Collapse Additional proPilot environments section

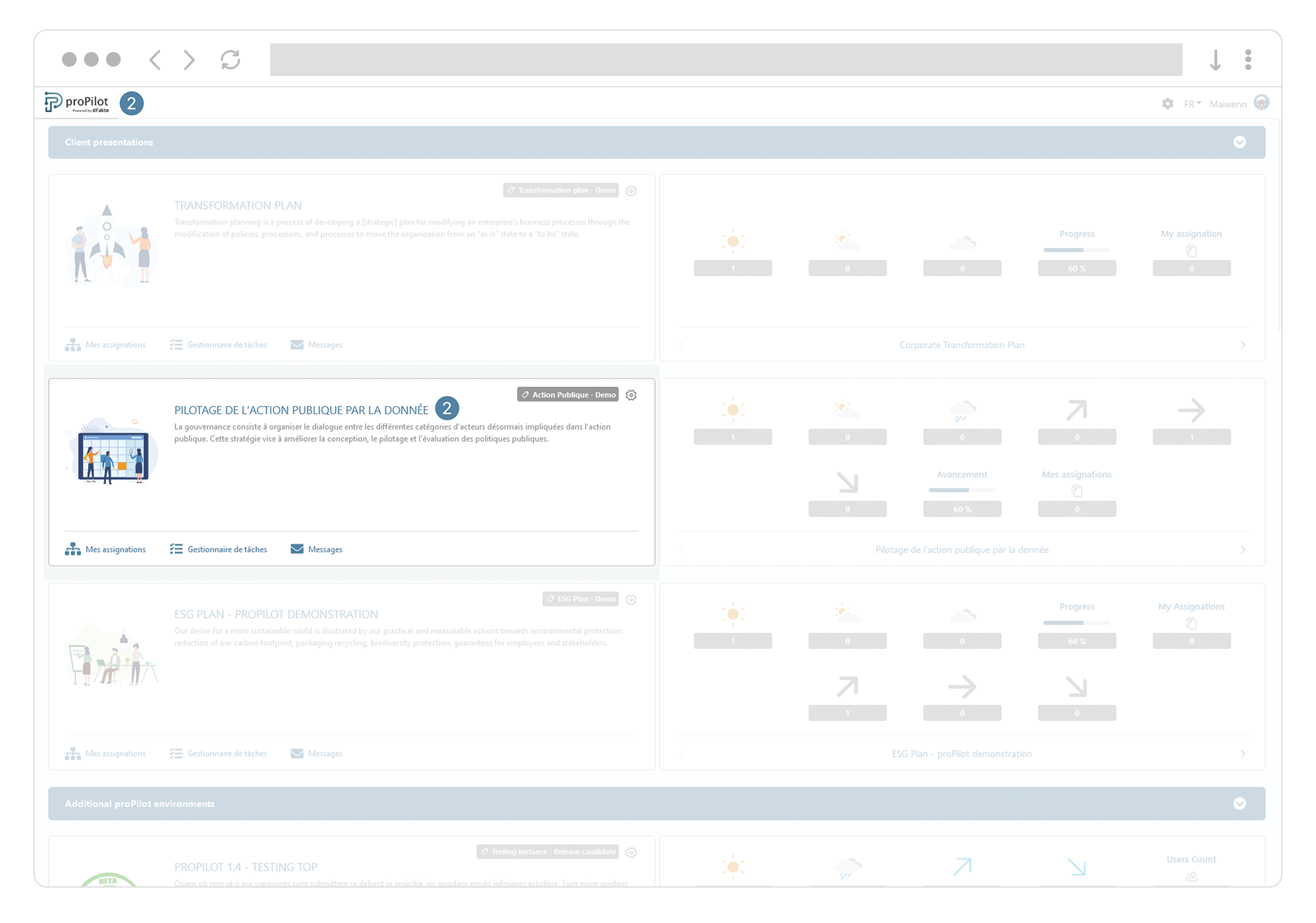pyautogui.click(x=1239, y=804)
